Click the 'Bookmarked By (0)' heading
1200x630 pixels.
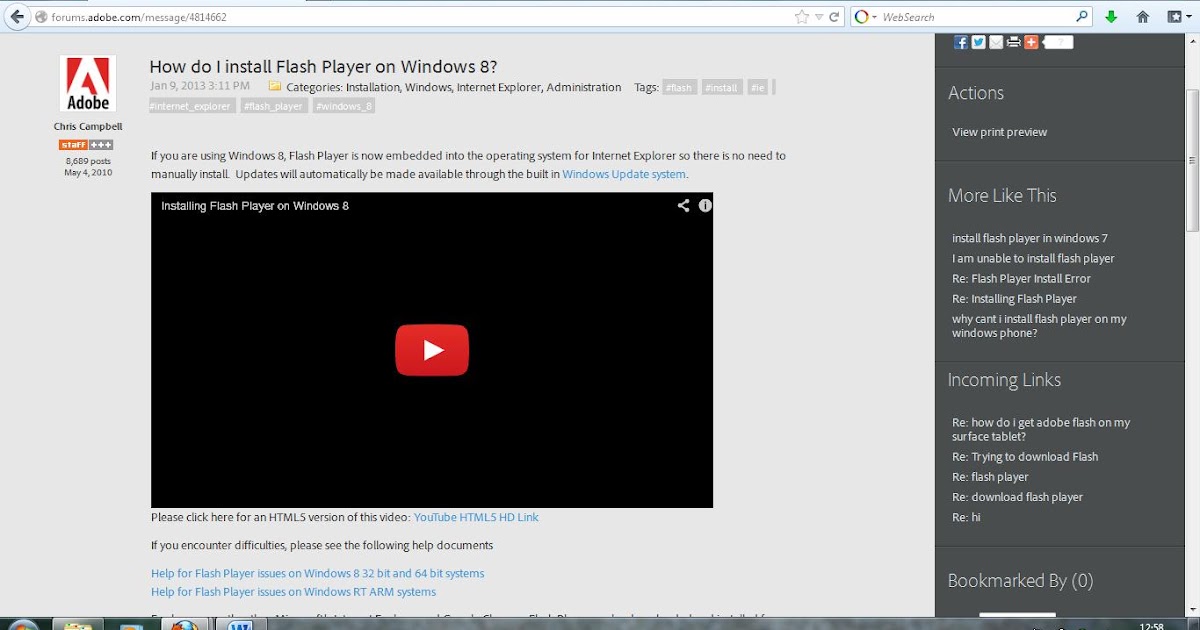pos(1020,580)
